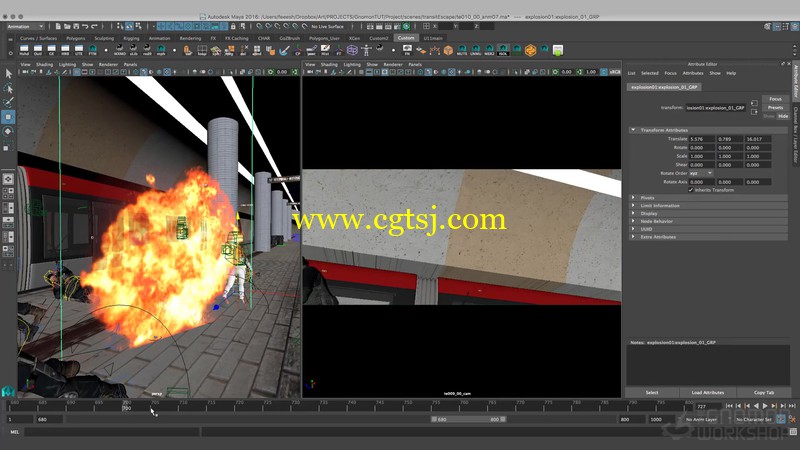The width and height of the screenshot is (800, 450).
Task: Toggle the Channel Box / Layer Editor tab
Action: pyautogui.click(x=795, y=135)
